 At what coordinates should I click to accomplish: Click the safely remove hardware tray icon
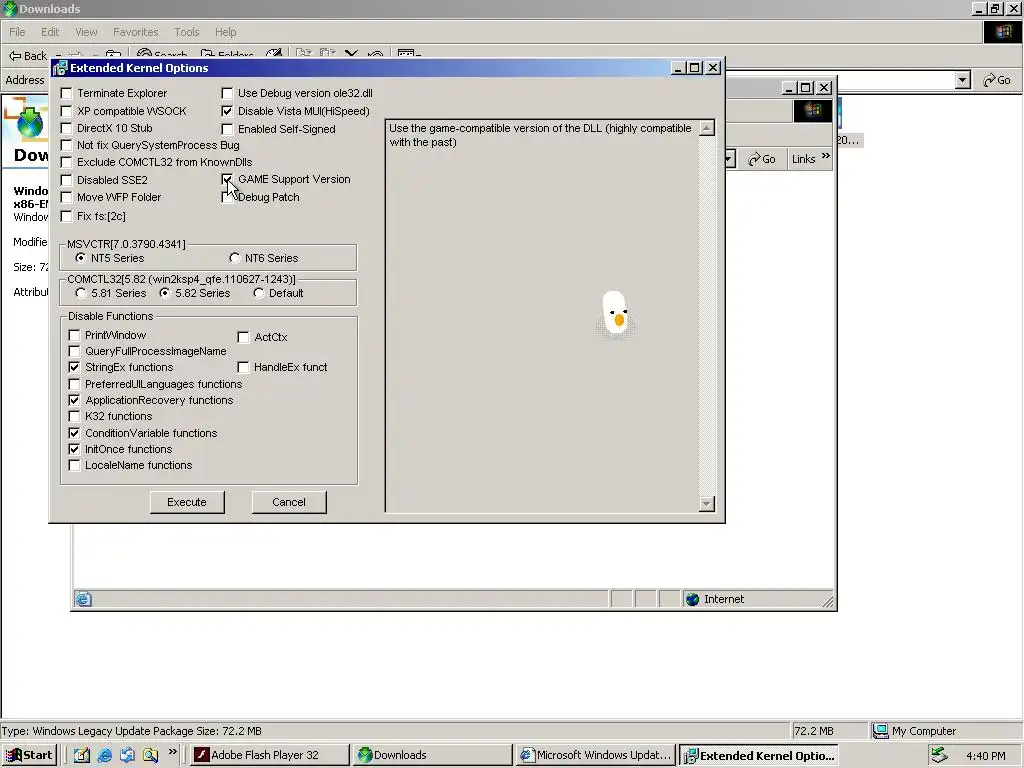(939, 755)
